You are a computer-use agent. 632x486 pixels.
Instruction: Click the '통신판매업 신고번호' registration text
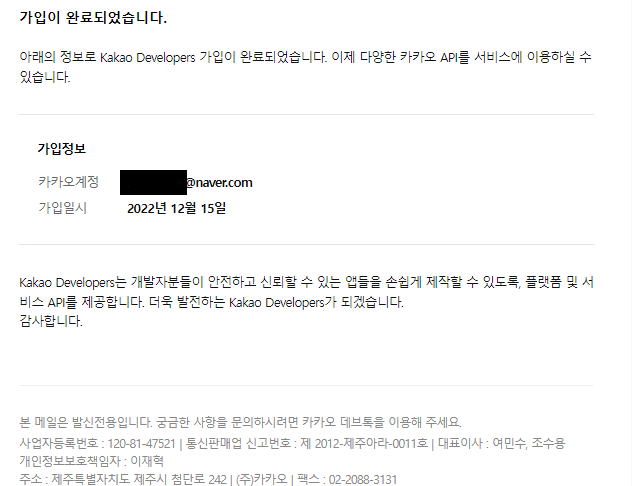click(x=238, y=443)
